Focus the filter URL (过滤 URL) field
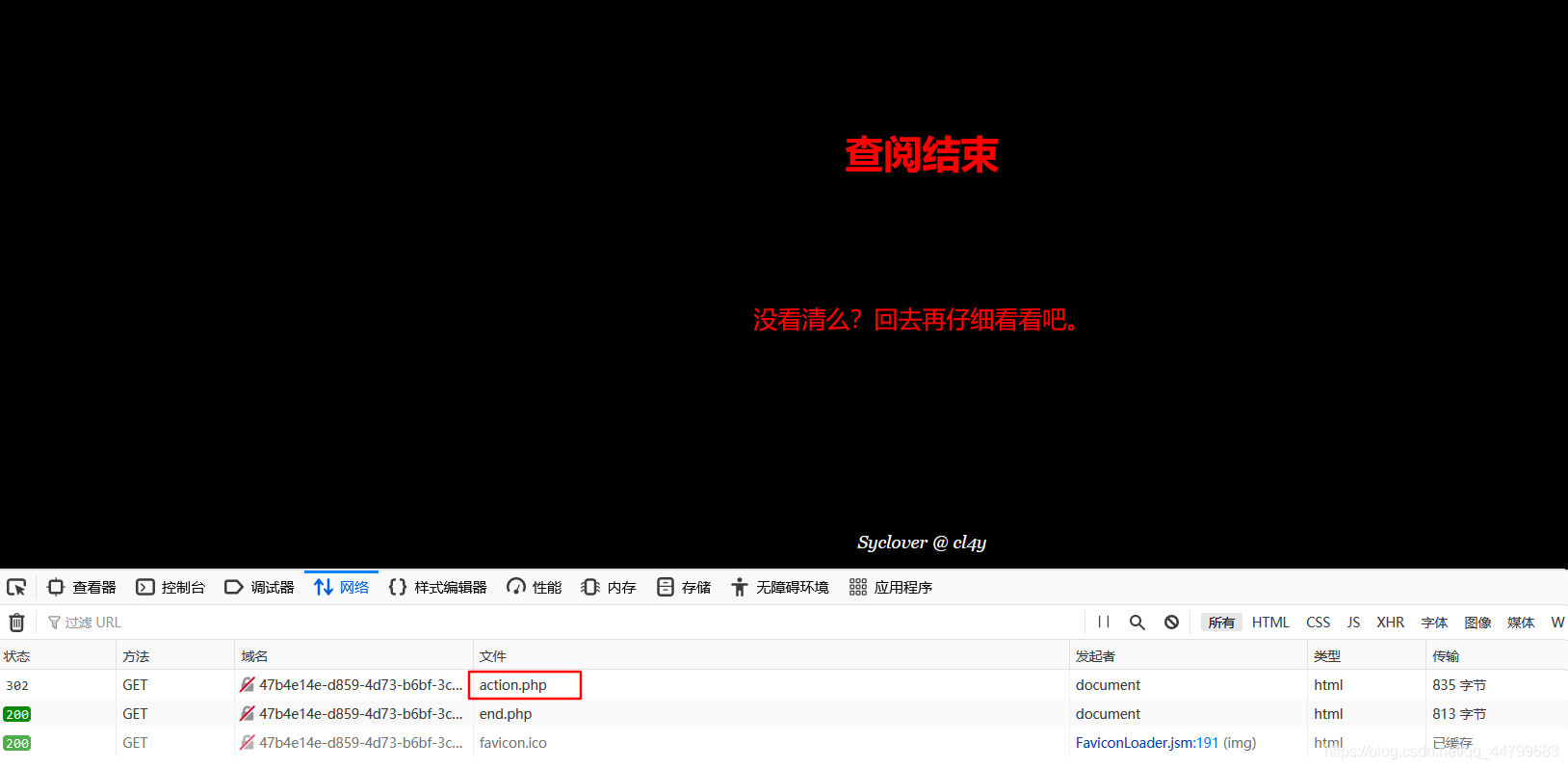 click(x=563, y=623)
